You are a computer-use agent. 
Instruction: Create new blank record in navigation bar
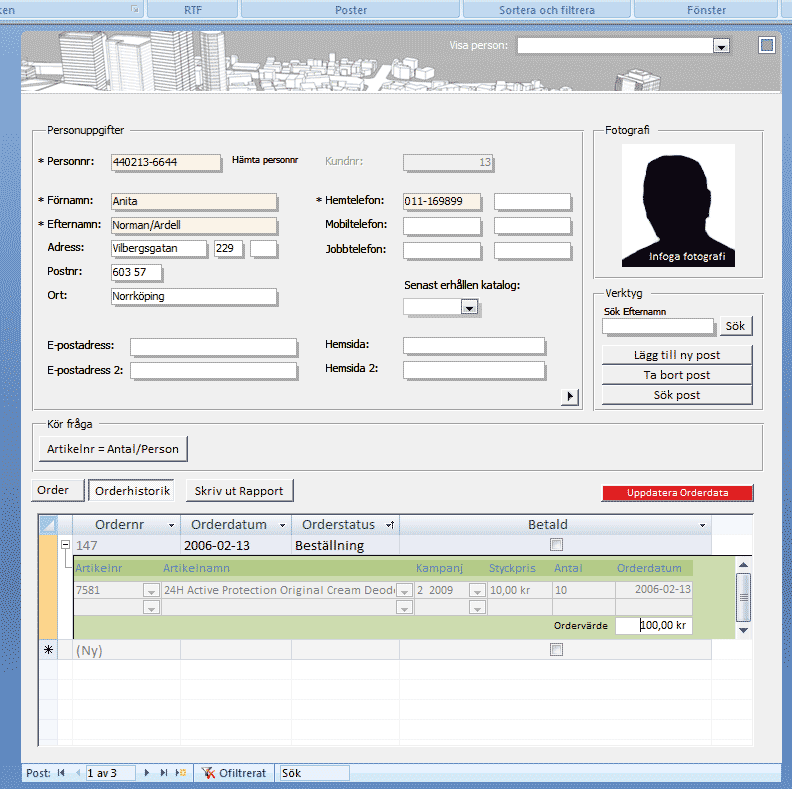pos(181,772)
